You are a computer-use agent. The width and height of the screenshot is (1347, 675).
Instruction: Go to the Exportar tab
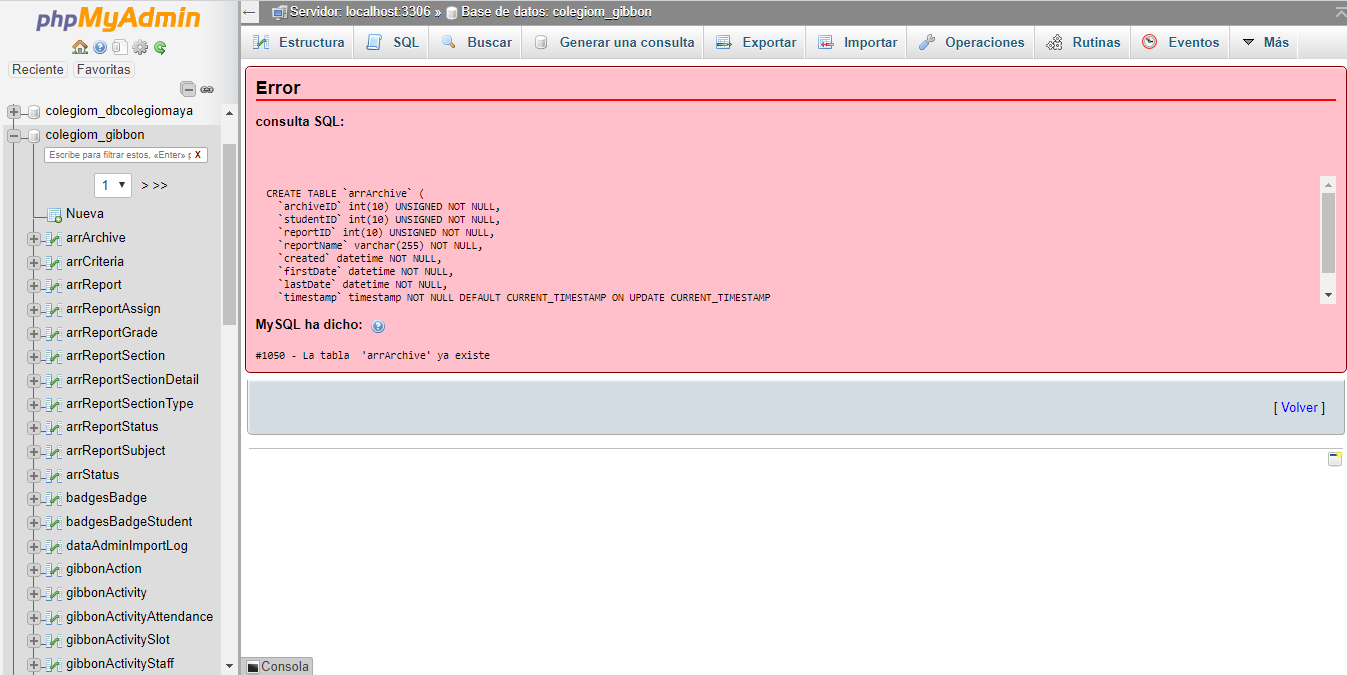tap(755, 42)
